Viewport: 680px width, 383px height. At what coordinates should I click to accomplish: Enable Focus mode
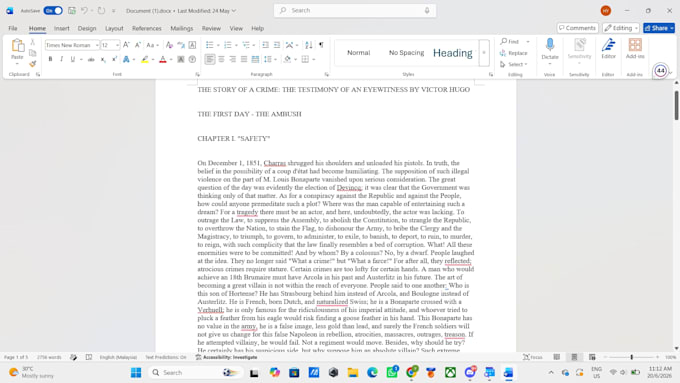point(533,357)
